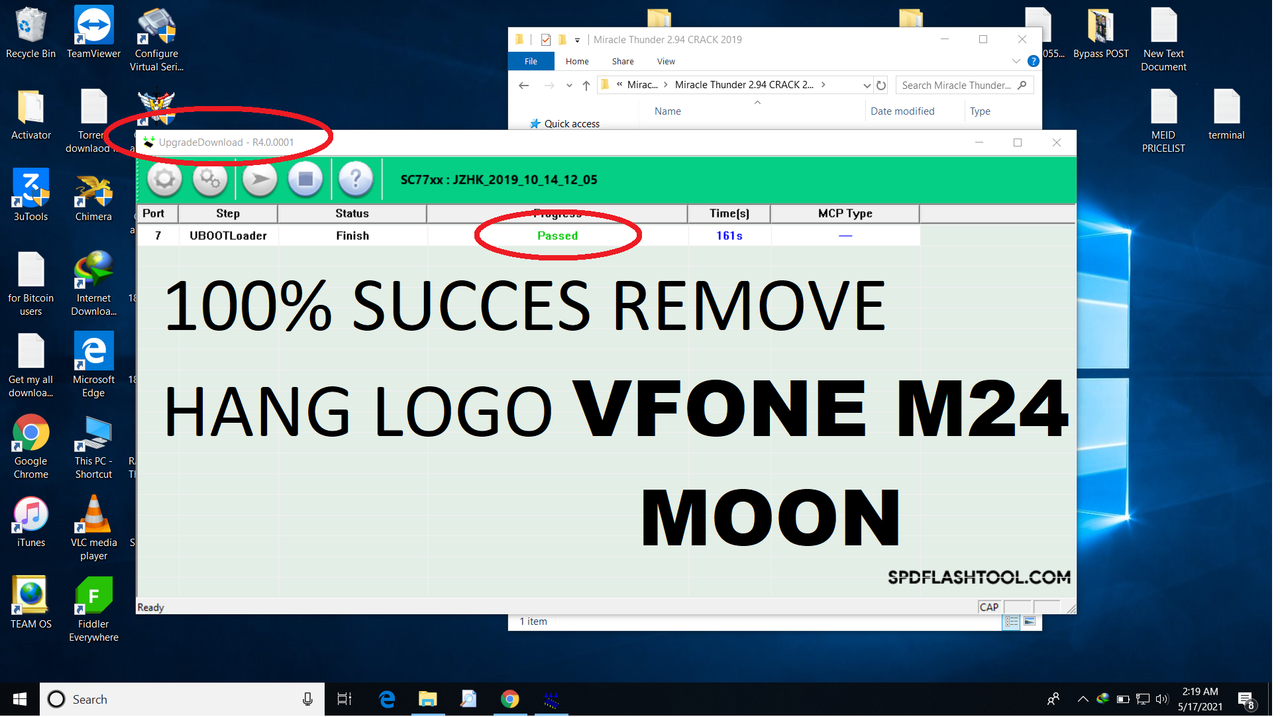Open Explorer quick access toolbar customize arrow

tap(577, 40)
